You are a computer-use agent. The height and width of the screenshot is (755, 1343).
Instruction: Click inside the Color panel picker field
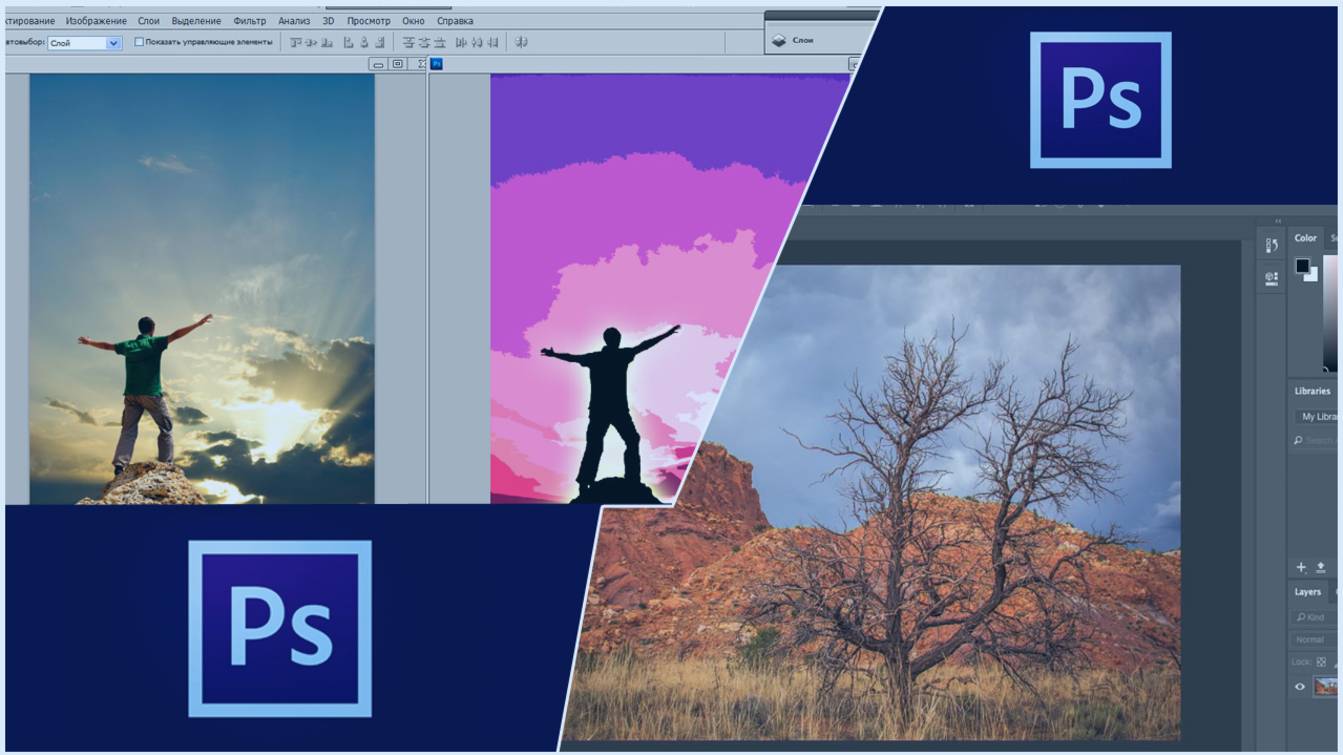click(x=1332, y=313)
